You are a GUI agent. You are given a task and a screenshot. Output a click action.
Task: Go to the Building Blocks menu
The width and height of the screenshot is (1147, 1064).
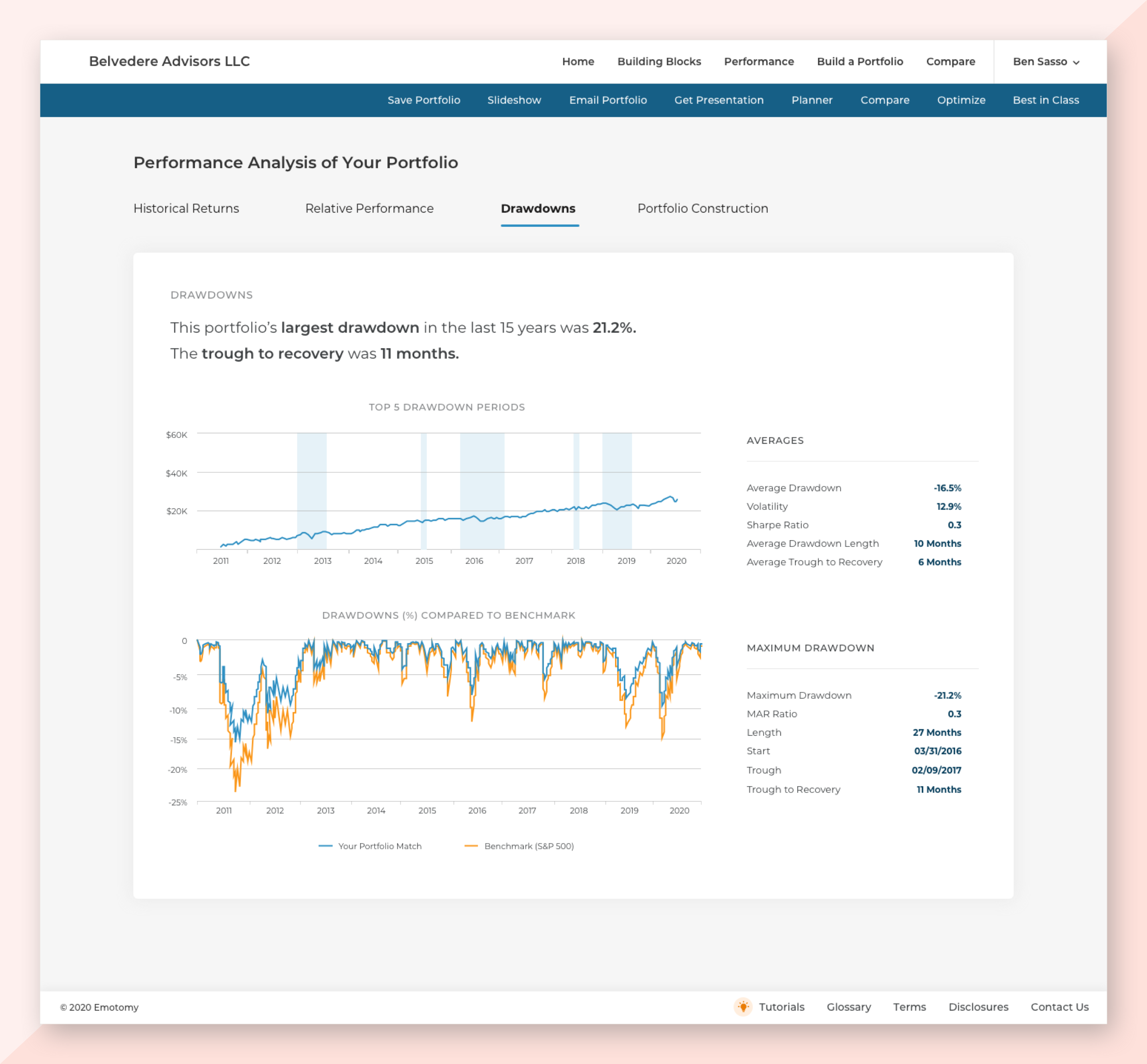pyautogui.click(x=659, y=62)
